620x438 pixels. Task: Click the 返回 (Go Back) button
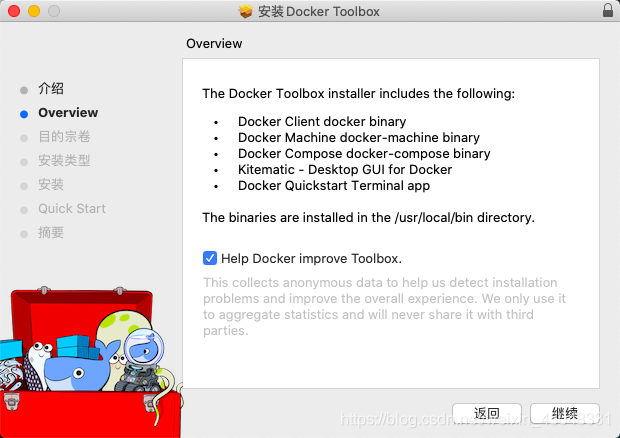[x=486, y=413]
